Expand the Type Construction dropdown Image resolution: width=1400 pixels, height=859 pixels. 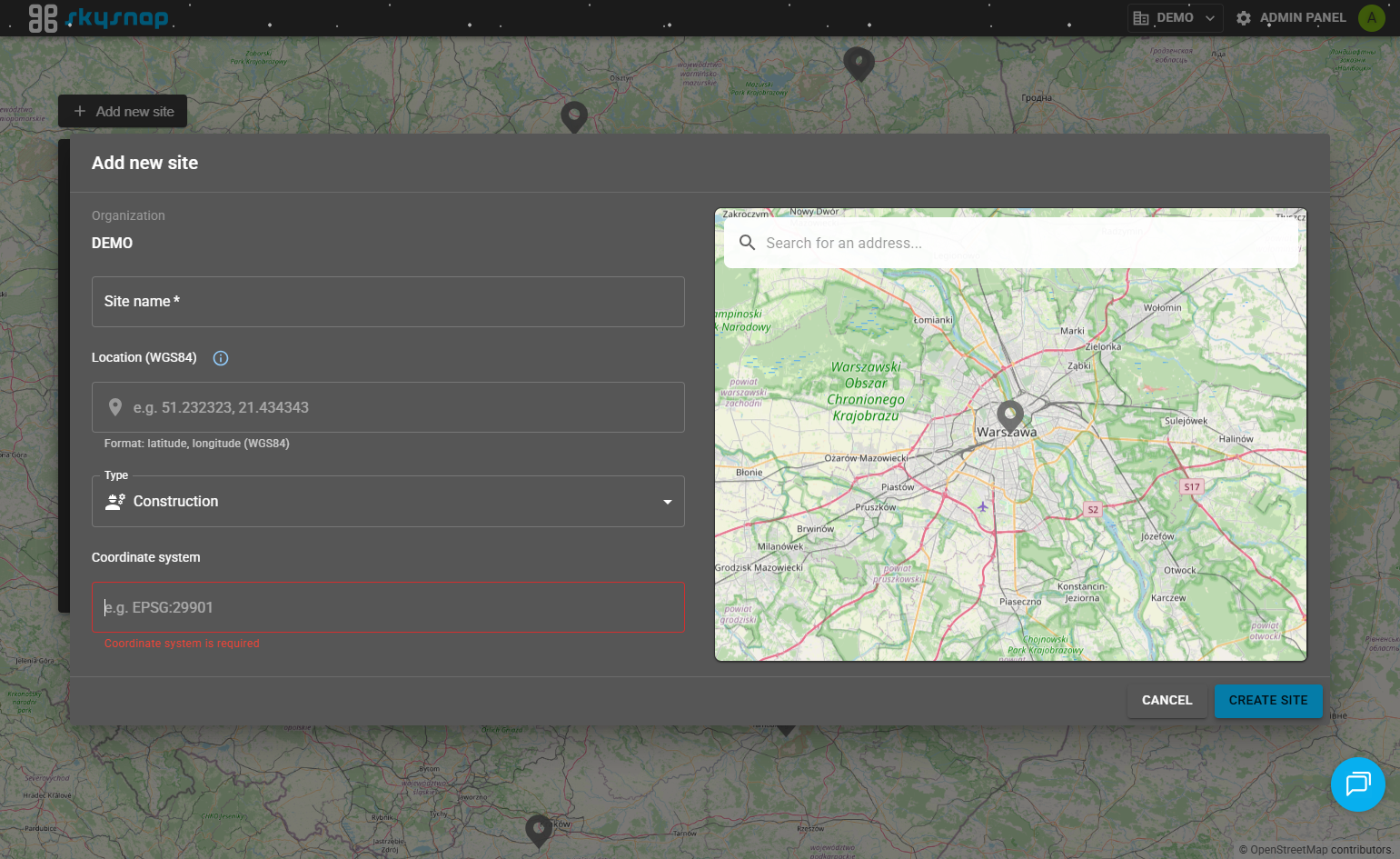388,502
